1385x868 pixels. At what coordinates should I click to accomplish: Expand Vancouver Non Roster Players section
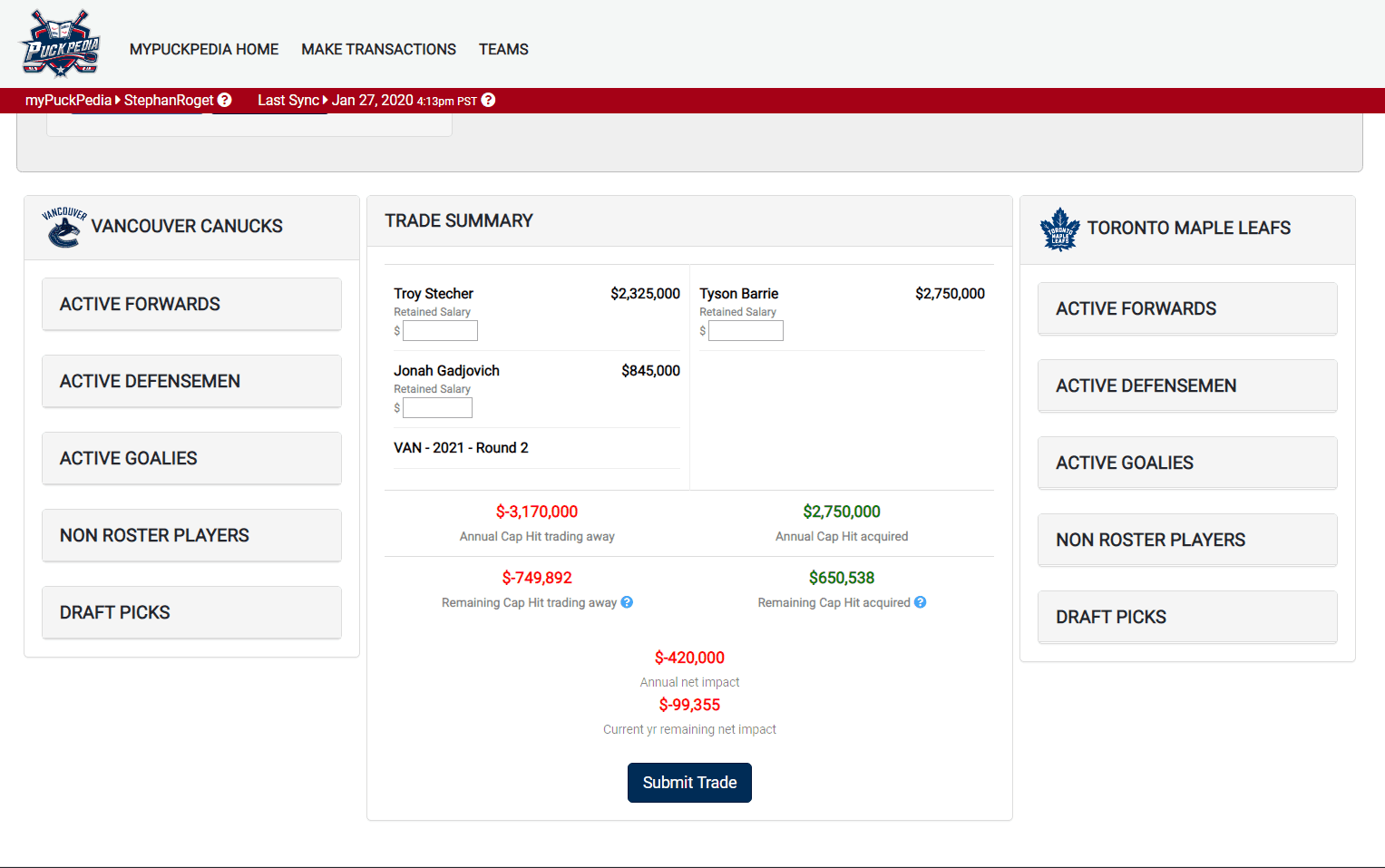click(x=191, y=536)
